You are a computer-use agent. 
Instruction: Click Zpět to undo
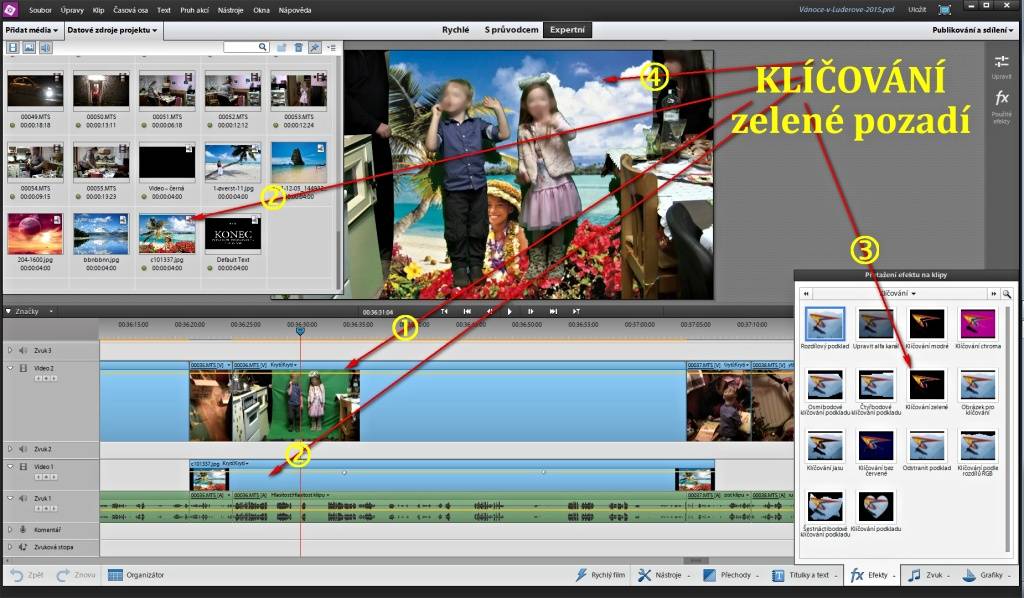pyautogui.click(x=27, y=575)
